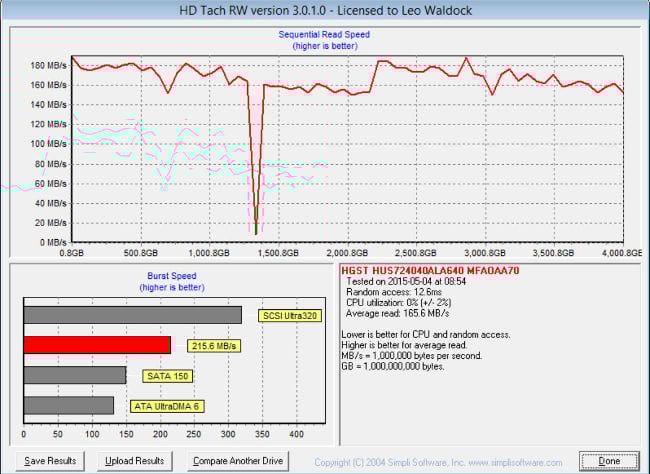Click the SCSI Ultra320 label
This screenshot has height=474, width=650.
coord(290,316)
